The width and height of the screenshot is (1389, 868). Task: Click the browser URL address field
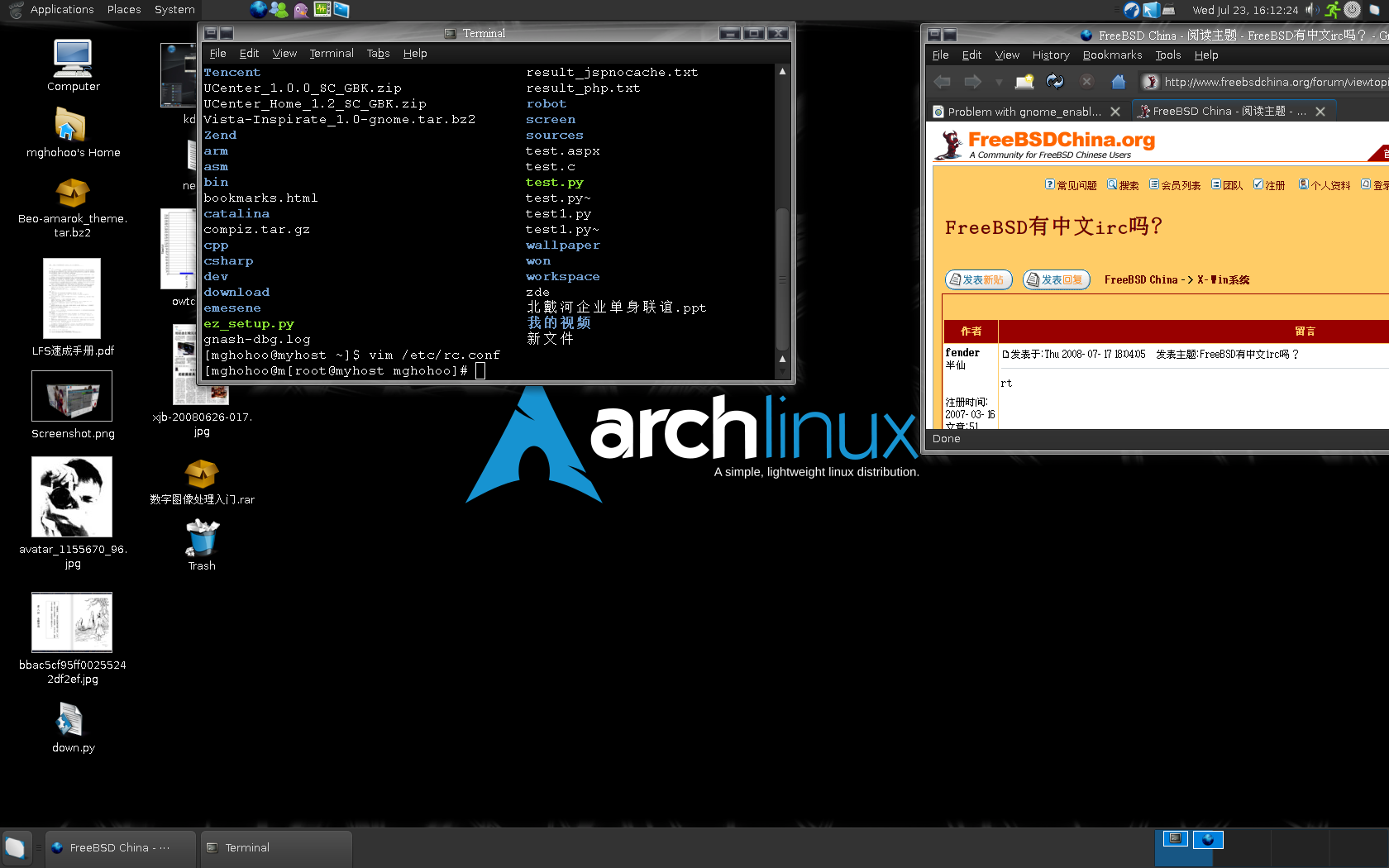1265,82
